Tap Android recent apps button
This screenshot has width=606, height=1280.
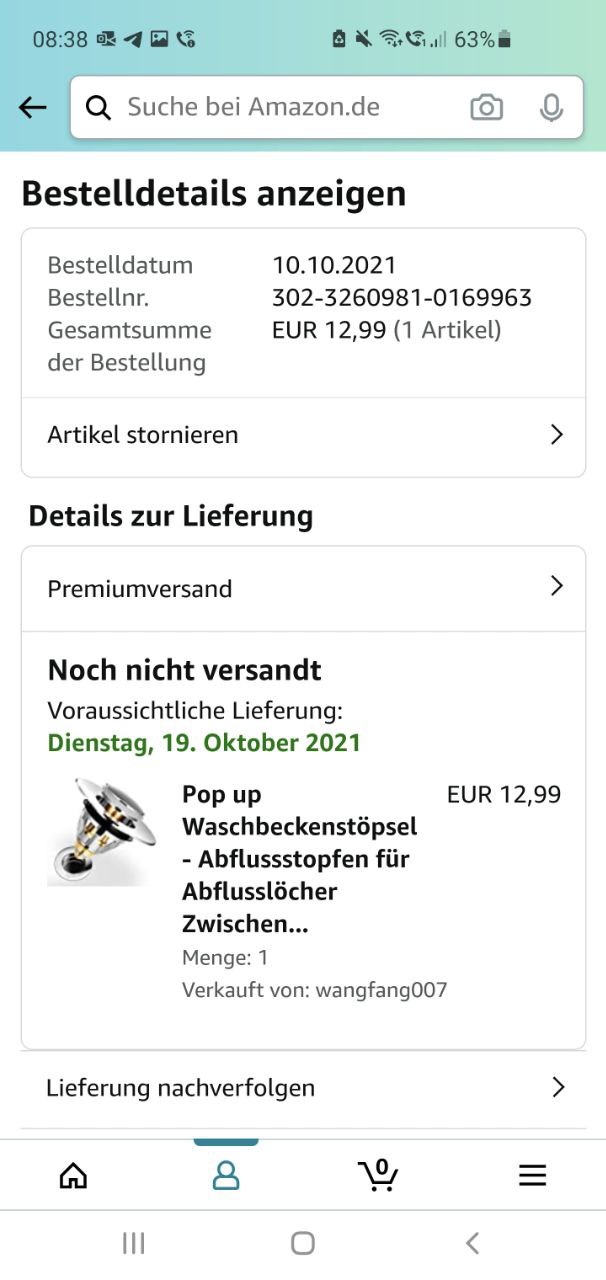point(133,1243)
